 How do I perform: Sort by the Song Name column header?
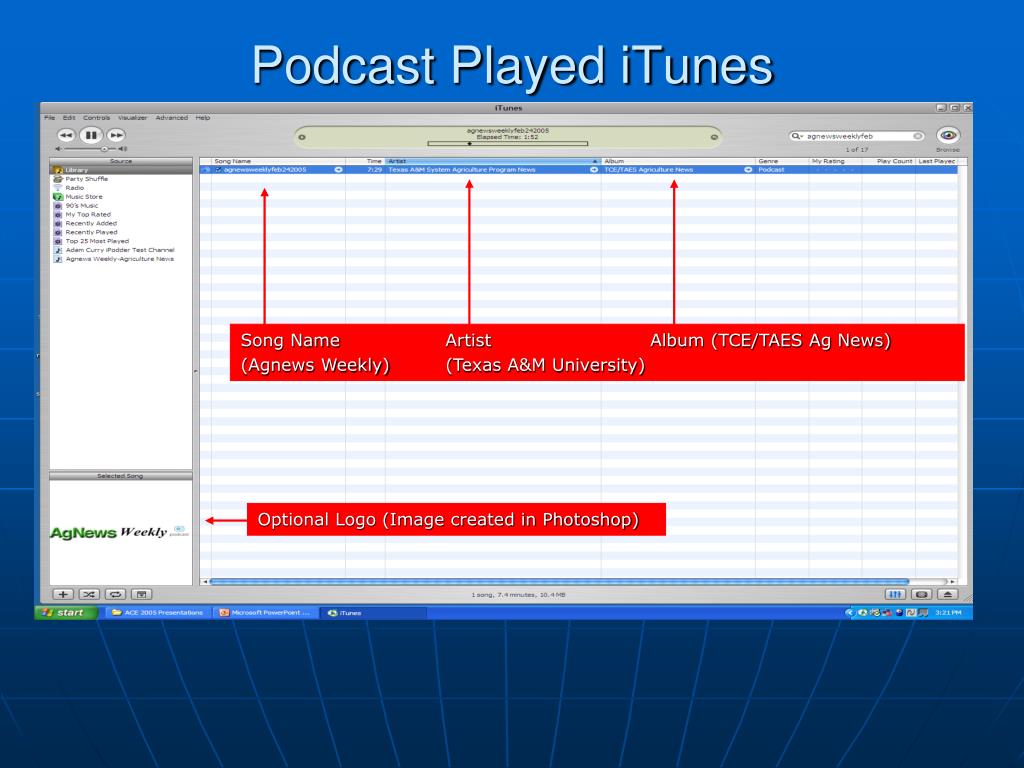point(278,161)
